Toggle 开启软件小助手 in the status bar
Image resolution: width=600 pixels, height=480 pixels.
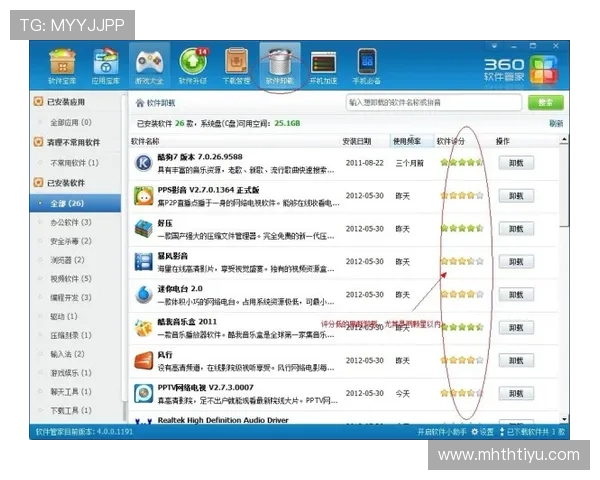point(442,431)
